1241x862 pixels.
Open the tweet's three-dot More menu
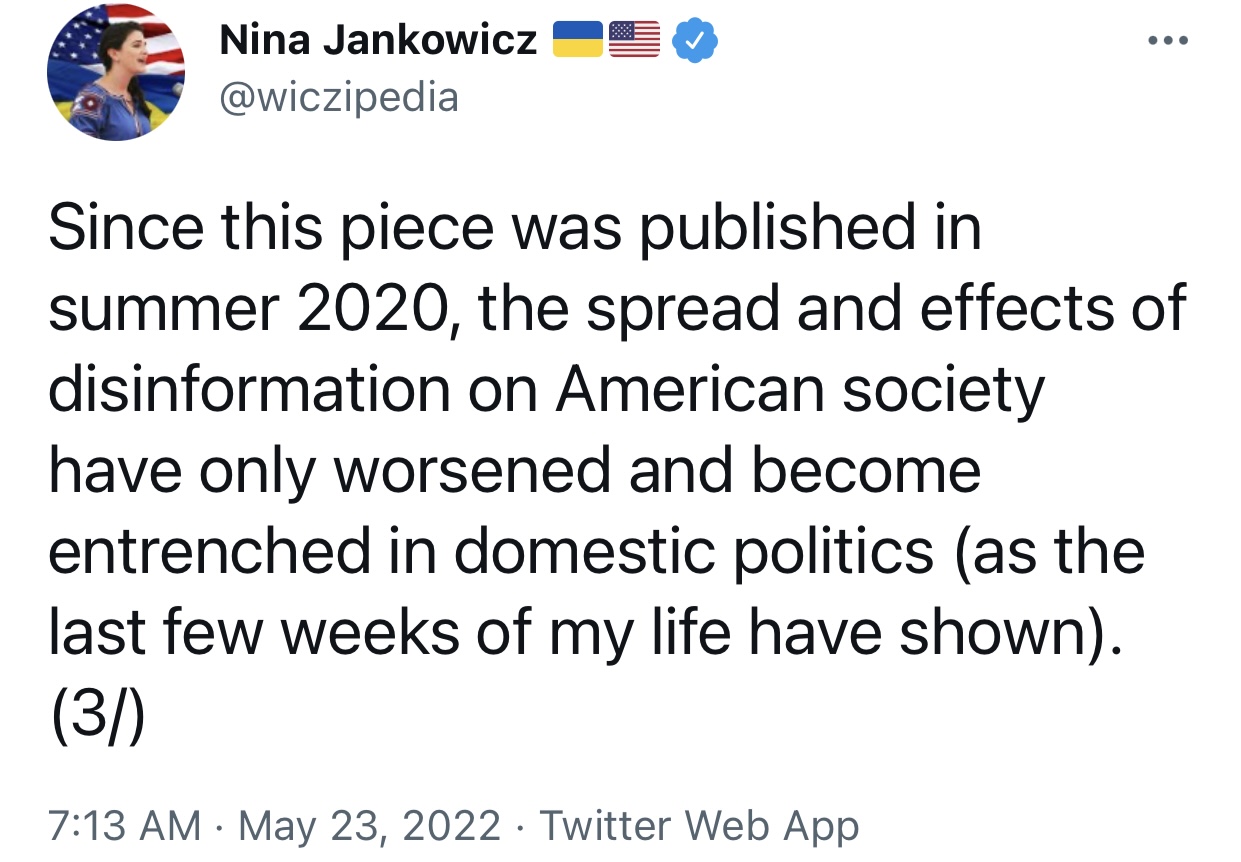(1167, 42)
